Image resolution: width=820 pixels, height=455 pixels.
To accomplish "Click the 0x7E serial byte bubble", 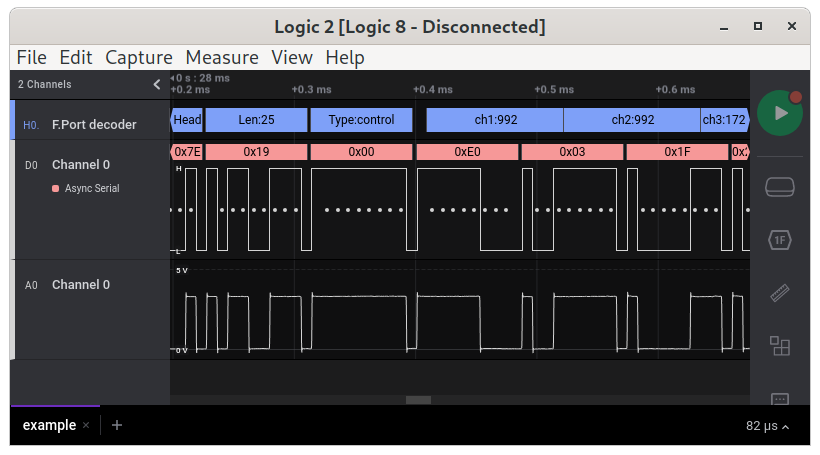I will tap(187, 152).
